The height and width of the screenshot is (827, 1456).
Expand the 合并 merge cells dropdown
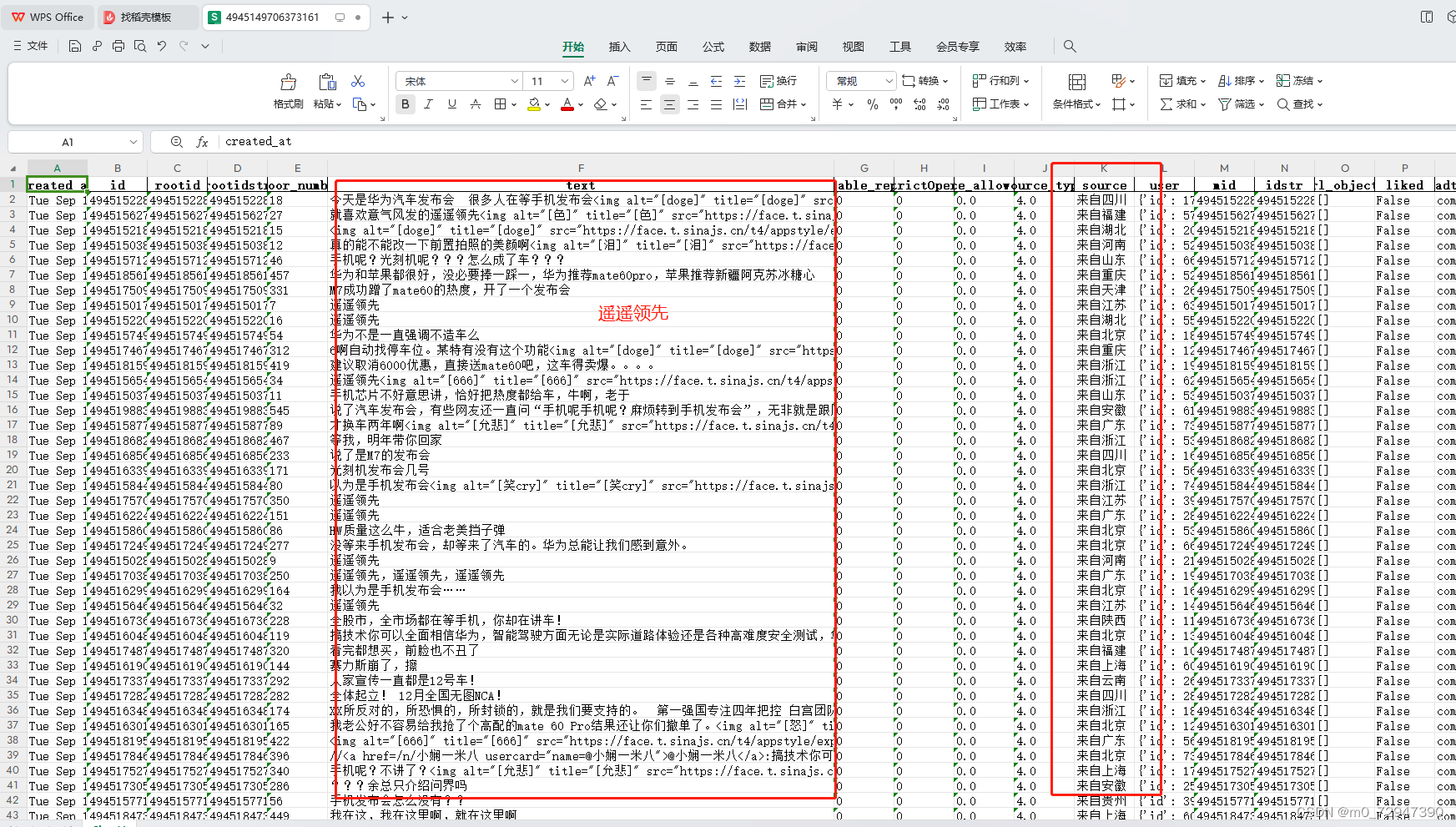click(804, 104)
